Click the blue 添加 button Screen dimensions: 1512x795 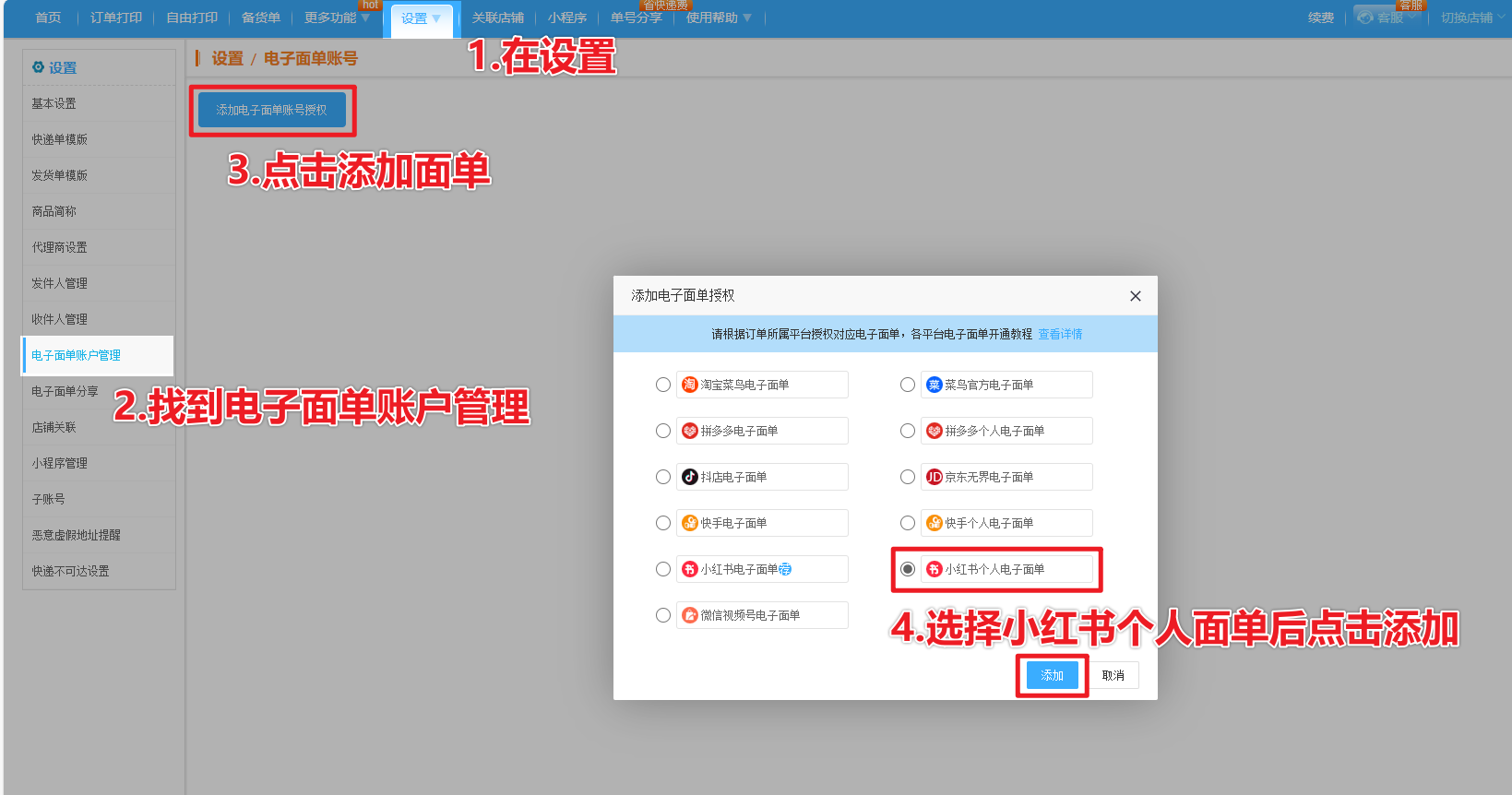[x=1052, y=675]
